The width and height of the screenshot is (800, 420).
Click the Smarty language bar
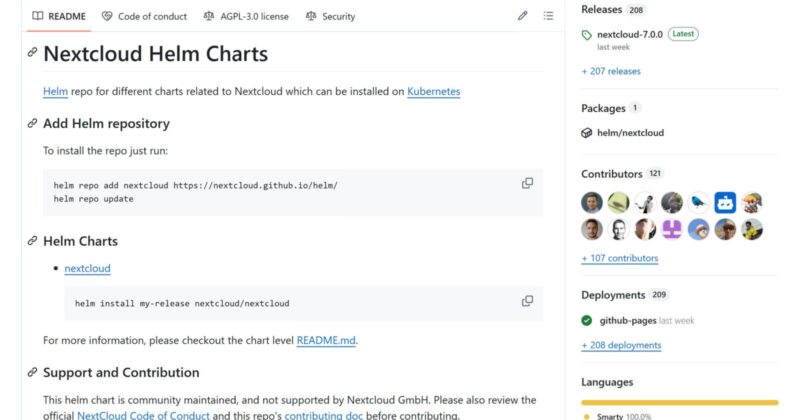pyautogui.click(x=679, y=403)
